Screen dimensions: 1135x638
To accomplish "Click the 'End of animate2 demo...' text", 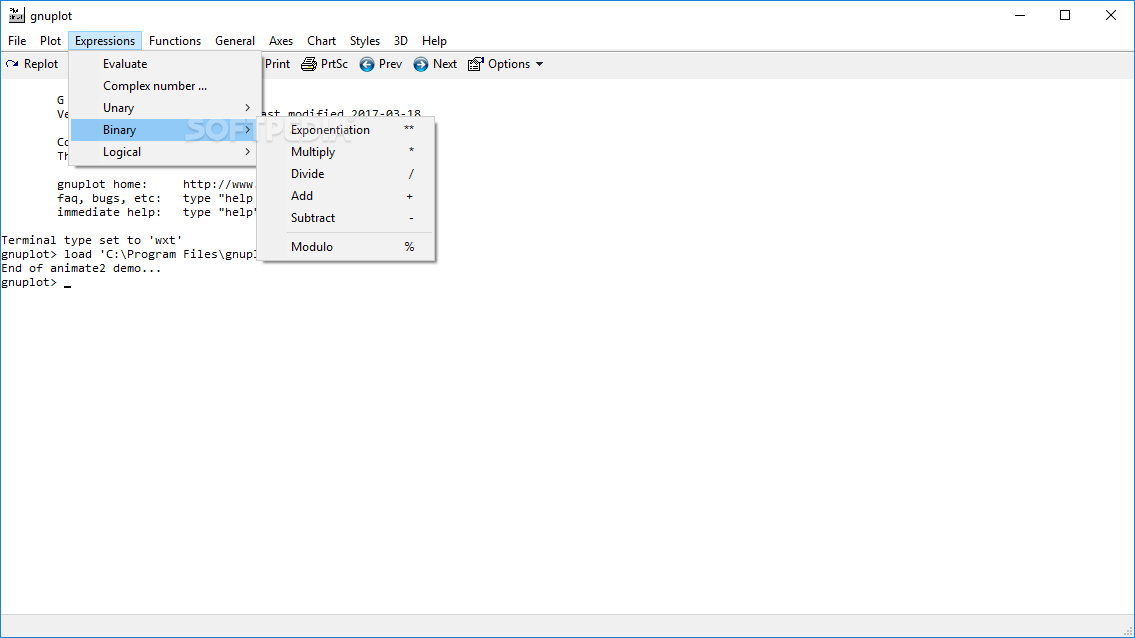I will 81,269.
